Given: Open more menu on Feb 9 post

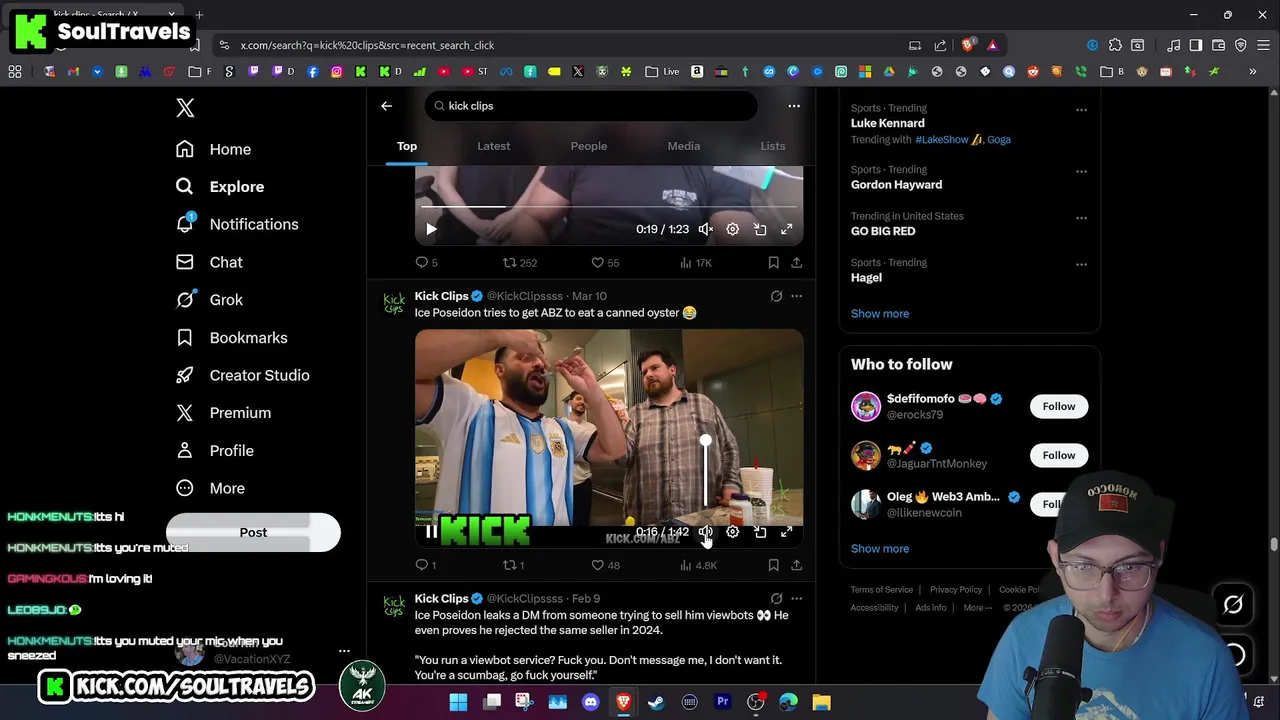Looking at the screenshot, I should 796,599.
